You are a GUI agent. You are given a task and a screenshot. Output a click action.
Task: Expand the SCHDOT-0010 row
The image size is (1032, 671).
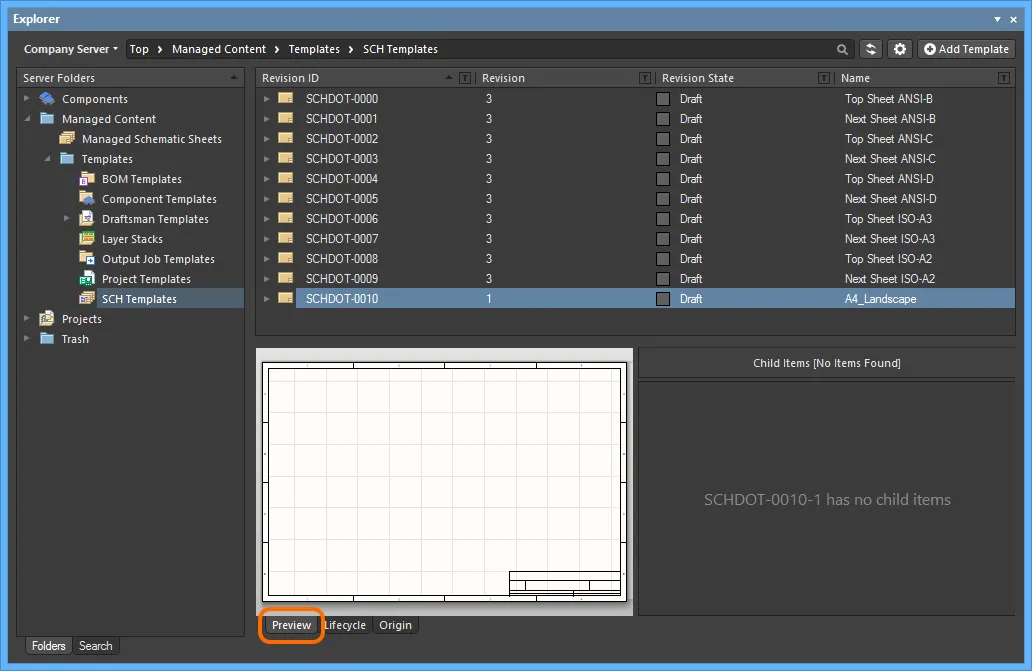267,299
